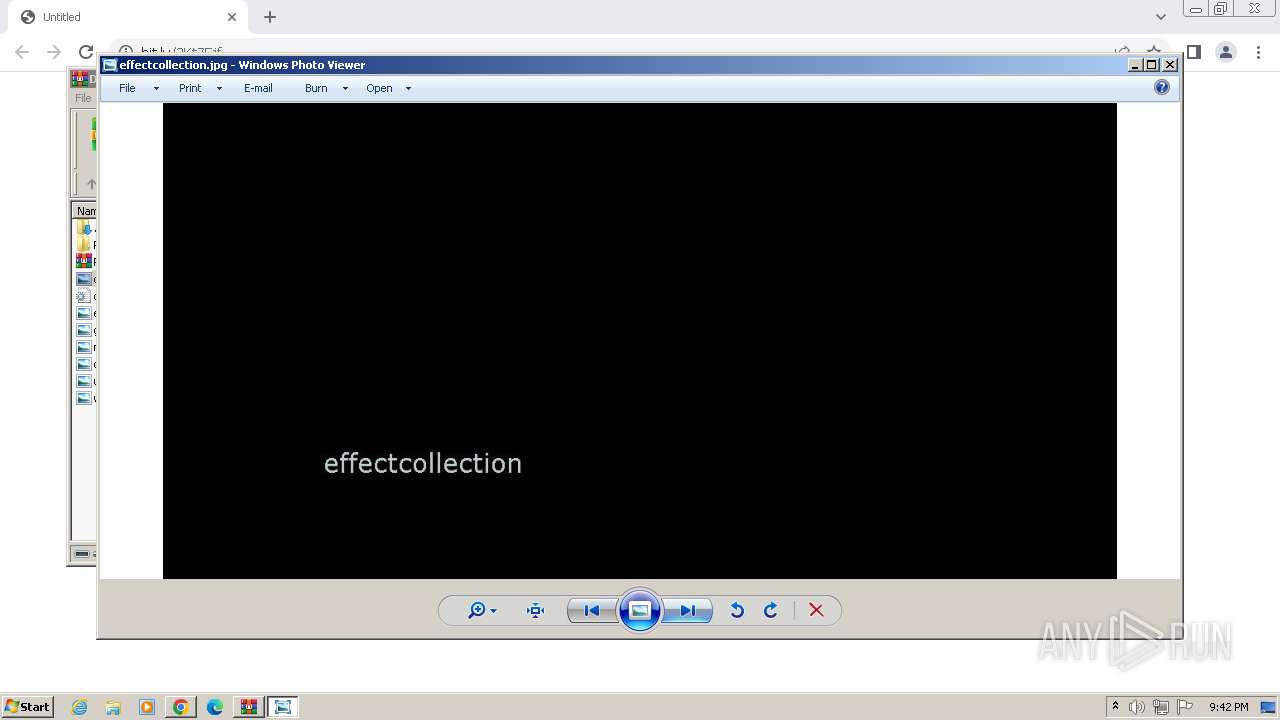
Task: Open the File menu in Photo Viewer
Action: click(127, 88)
